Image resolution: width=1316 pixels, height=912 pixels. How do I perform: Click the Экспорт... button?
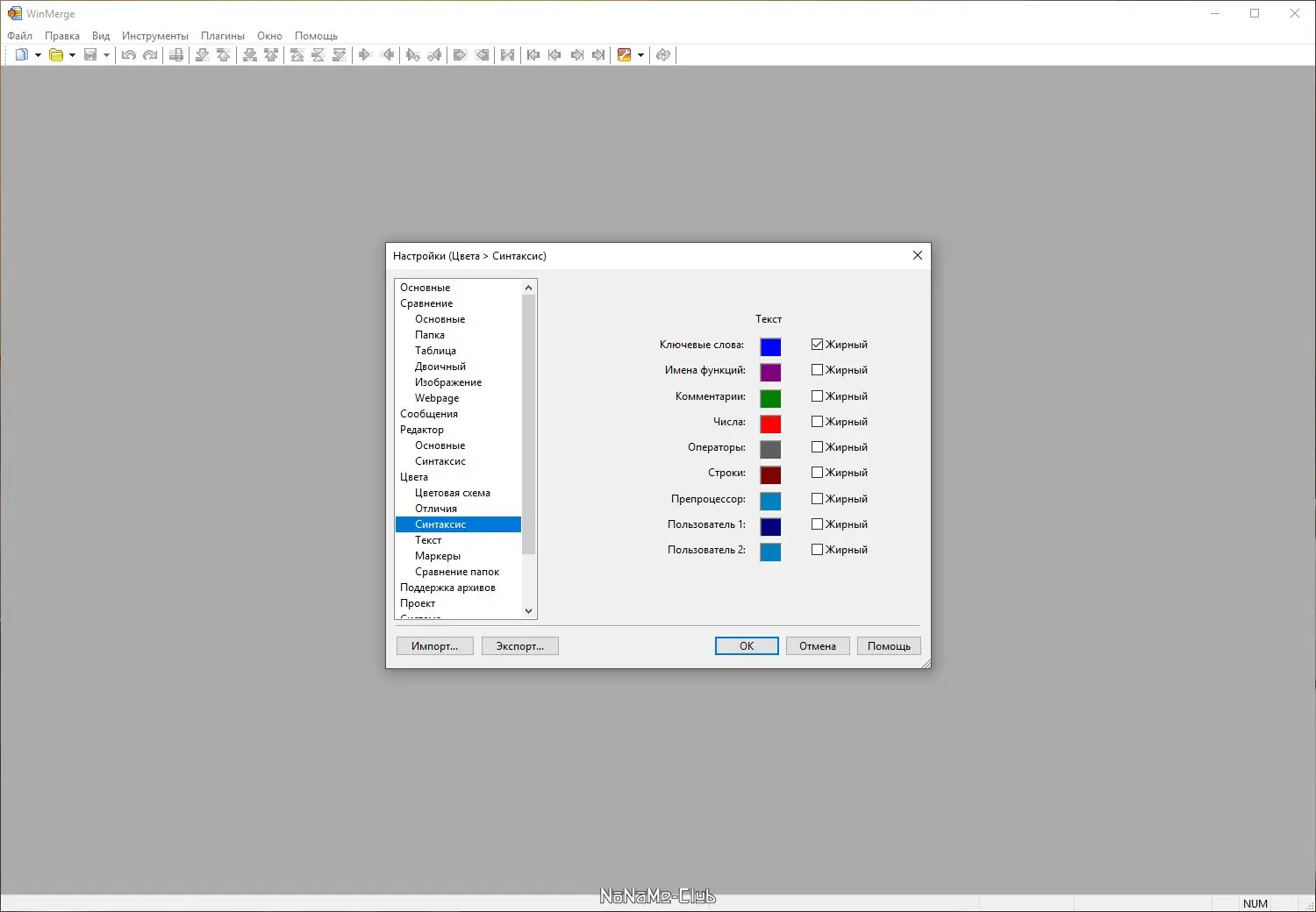tap(520, 646)
